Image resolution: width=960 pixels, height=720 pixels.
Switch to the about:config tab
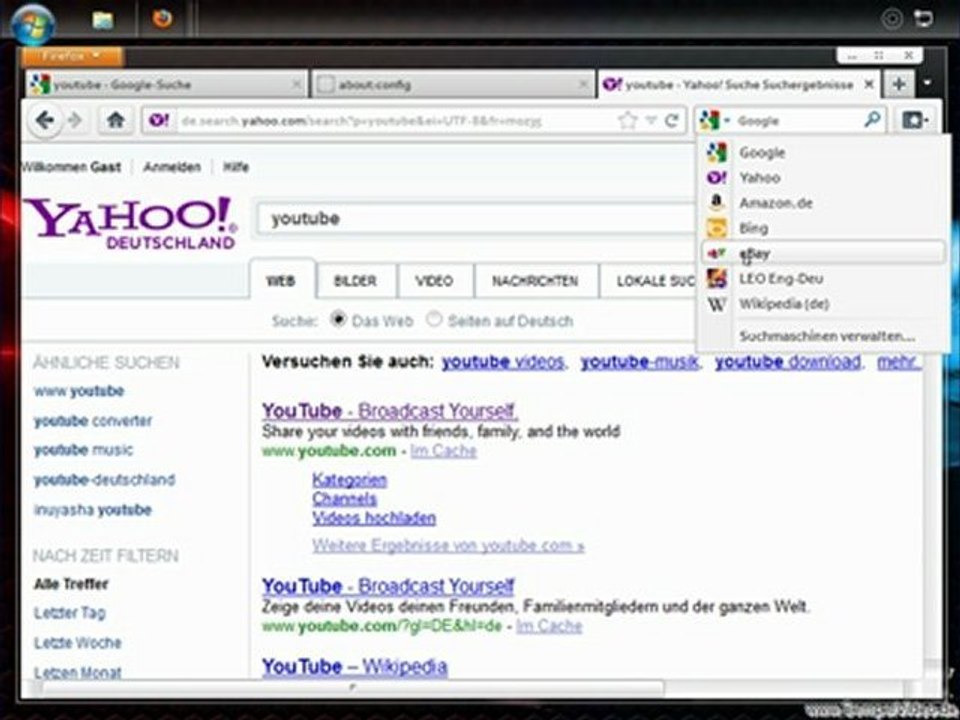click(453, 84)
